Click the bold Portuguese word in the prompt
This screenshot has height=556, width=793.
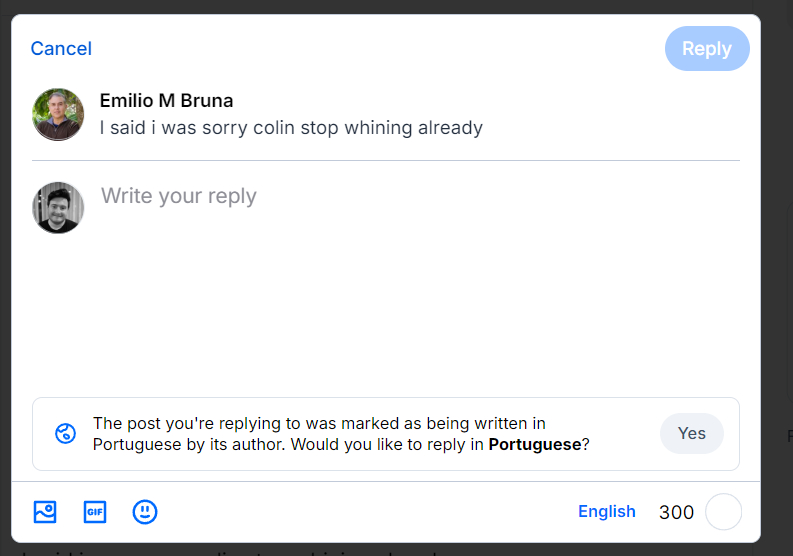(534, 445)
